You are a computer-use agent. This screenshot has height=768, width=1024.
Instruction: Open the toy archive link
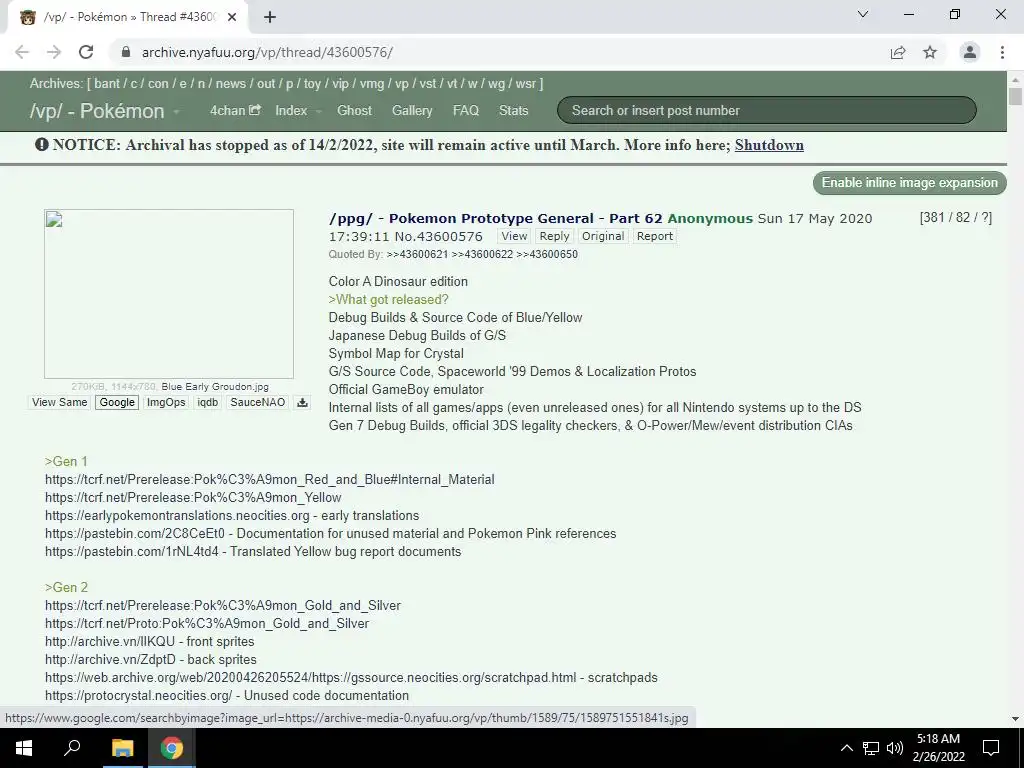[312, 84]
